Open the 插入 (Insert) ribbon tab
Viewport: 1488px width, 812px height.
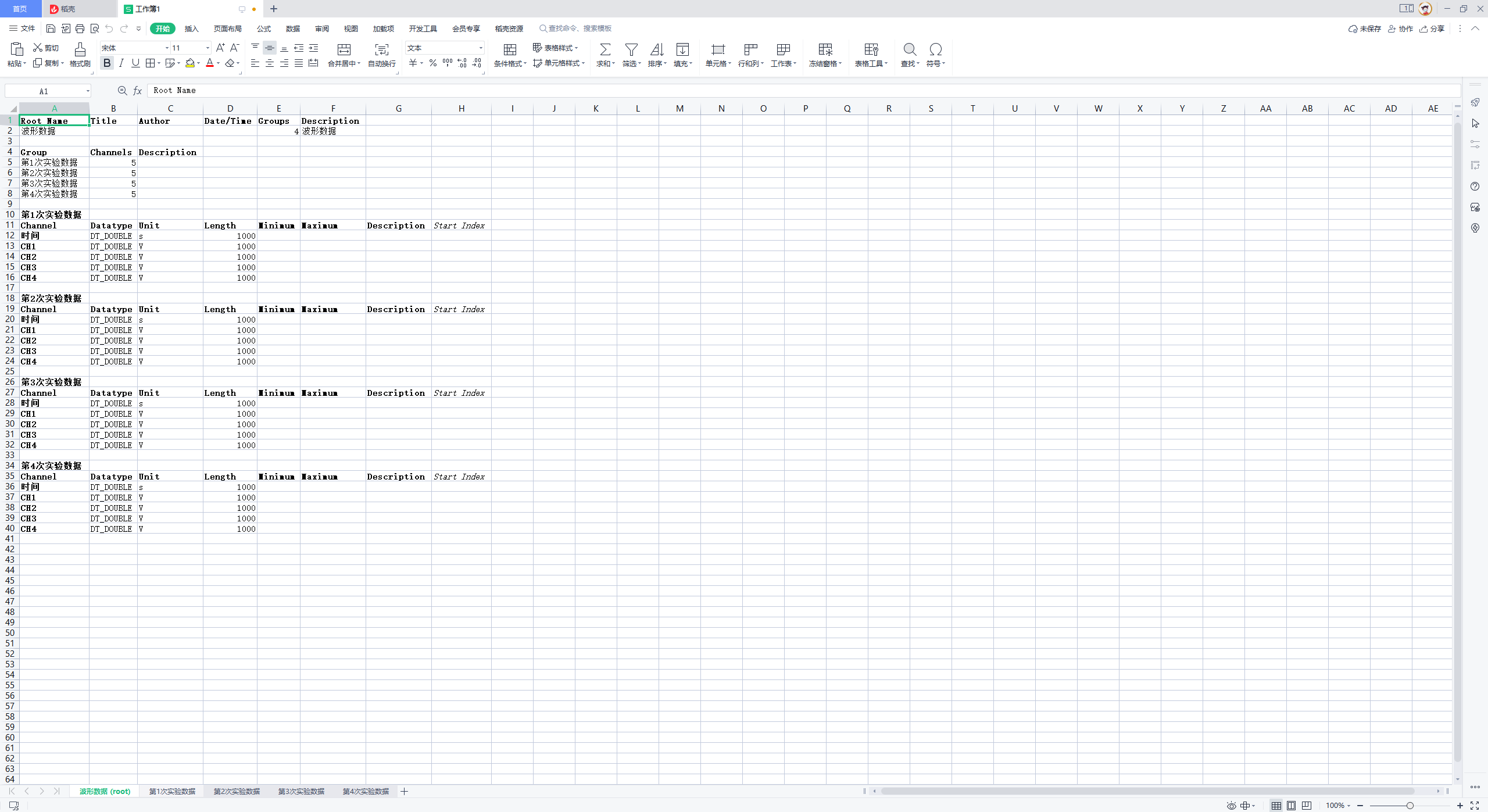coord(191,28)
